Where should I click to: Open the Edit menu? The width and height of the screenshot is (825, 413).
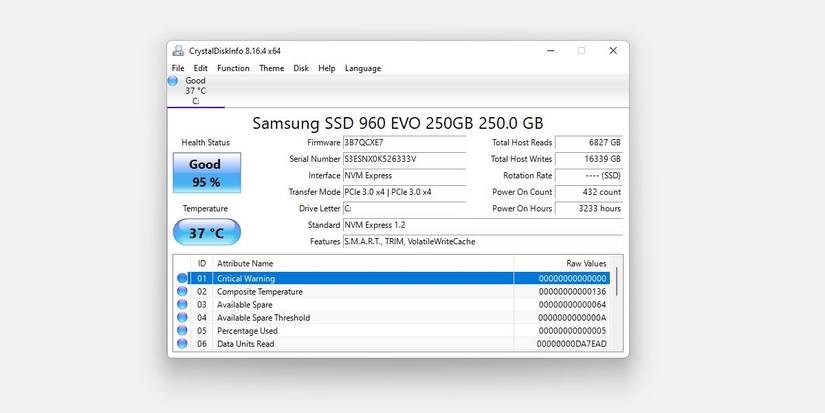[200, 68]
